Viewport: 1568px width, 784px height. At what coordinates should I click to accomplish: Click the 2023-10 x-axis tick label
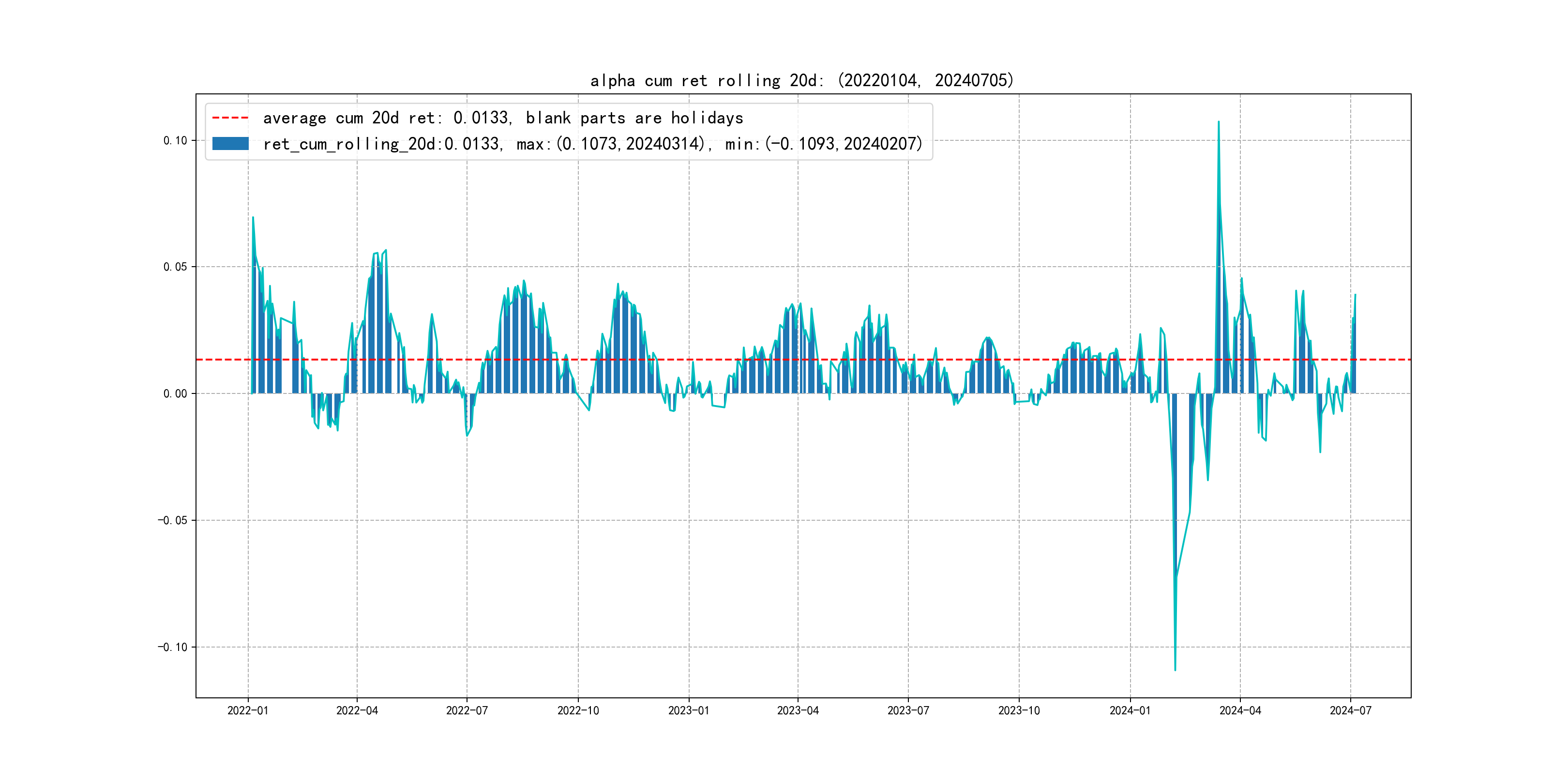pyautogui.click(x=1019, y=710)
